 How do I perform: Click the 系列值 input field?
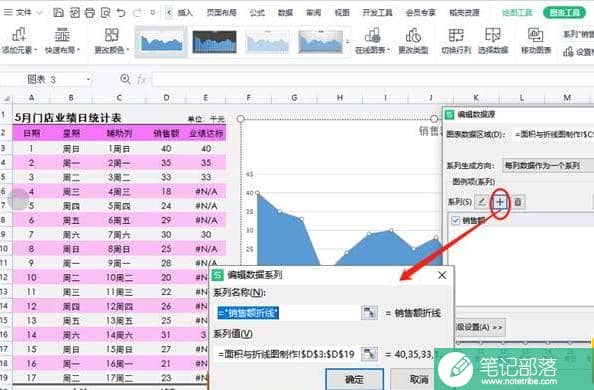click(x=288, y=354)
